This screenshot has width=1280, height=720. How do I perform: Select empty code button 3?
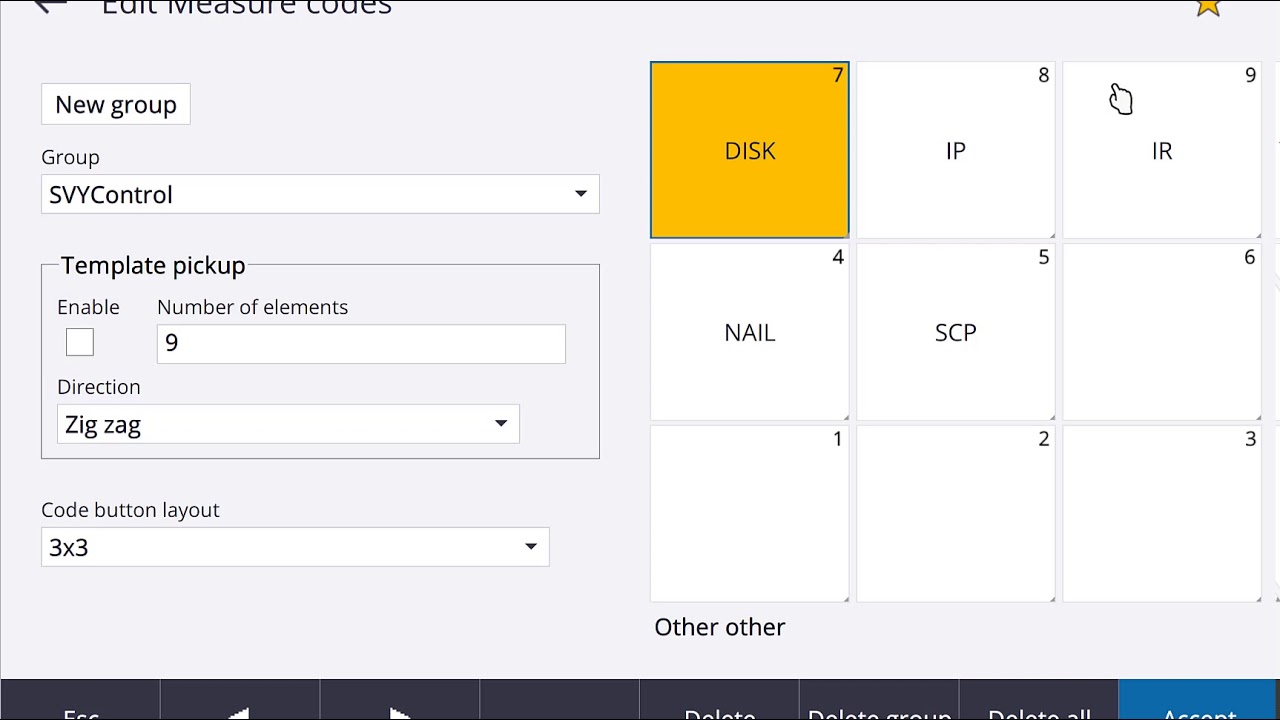point(1162,514)
